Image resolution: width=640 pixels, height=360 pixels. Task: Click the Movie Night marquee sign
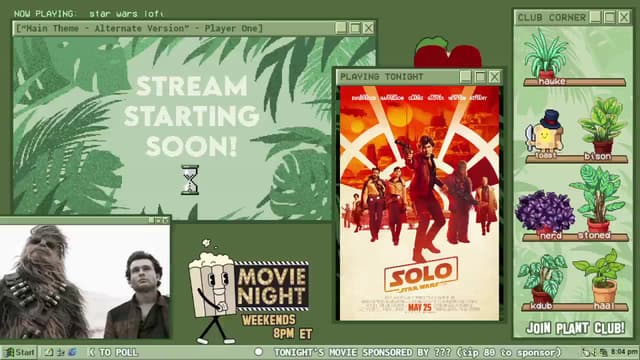click(271, 287)
